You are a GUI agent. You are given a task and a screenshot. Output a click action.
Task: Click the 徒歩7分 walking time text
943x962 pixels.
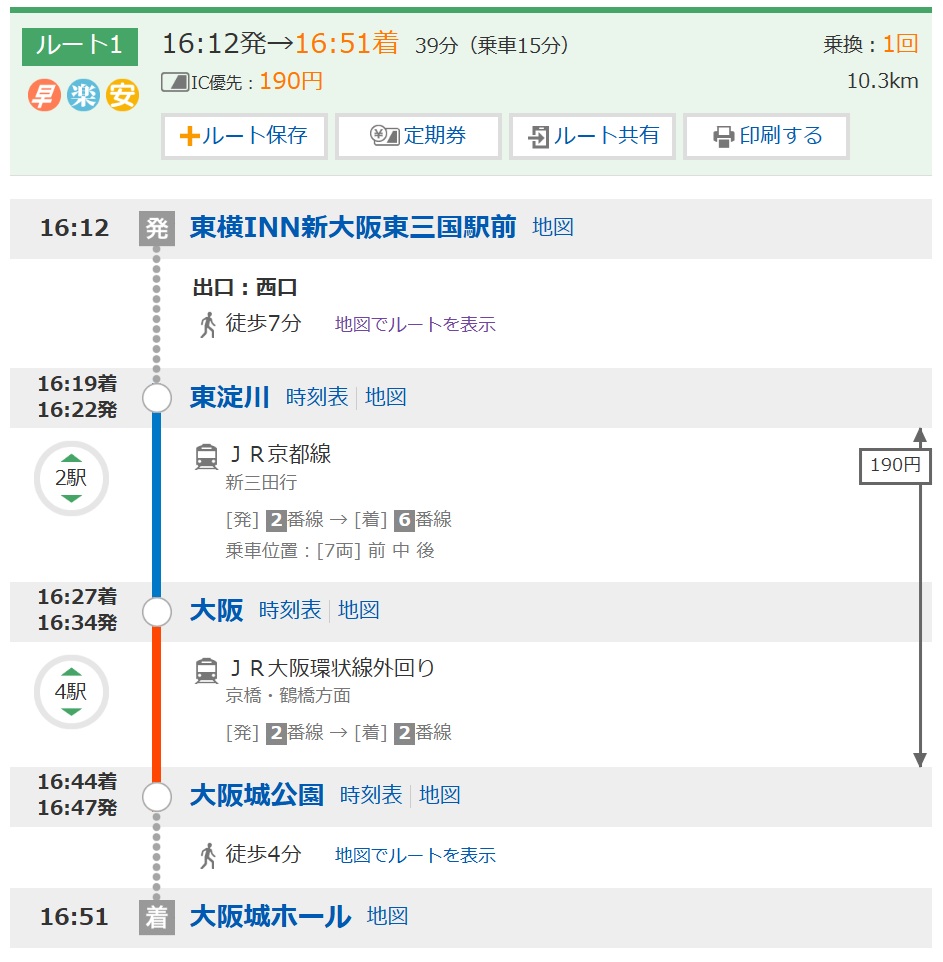coord(263,323)
